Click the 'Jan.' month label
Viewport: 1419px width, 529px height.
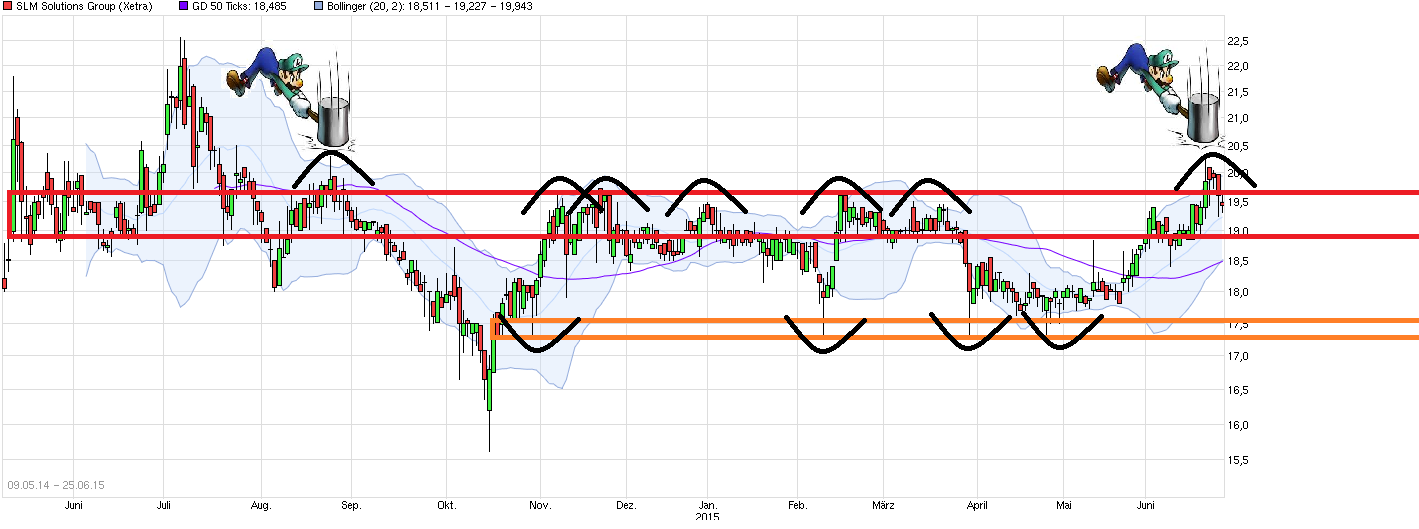pyautogui.click(x=707, y=506)
